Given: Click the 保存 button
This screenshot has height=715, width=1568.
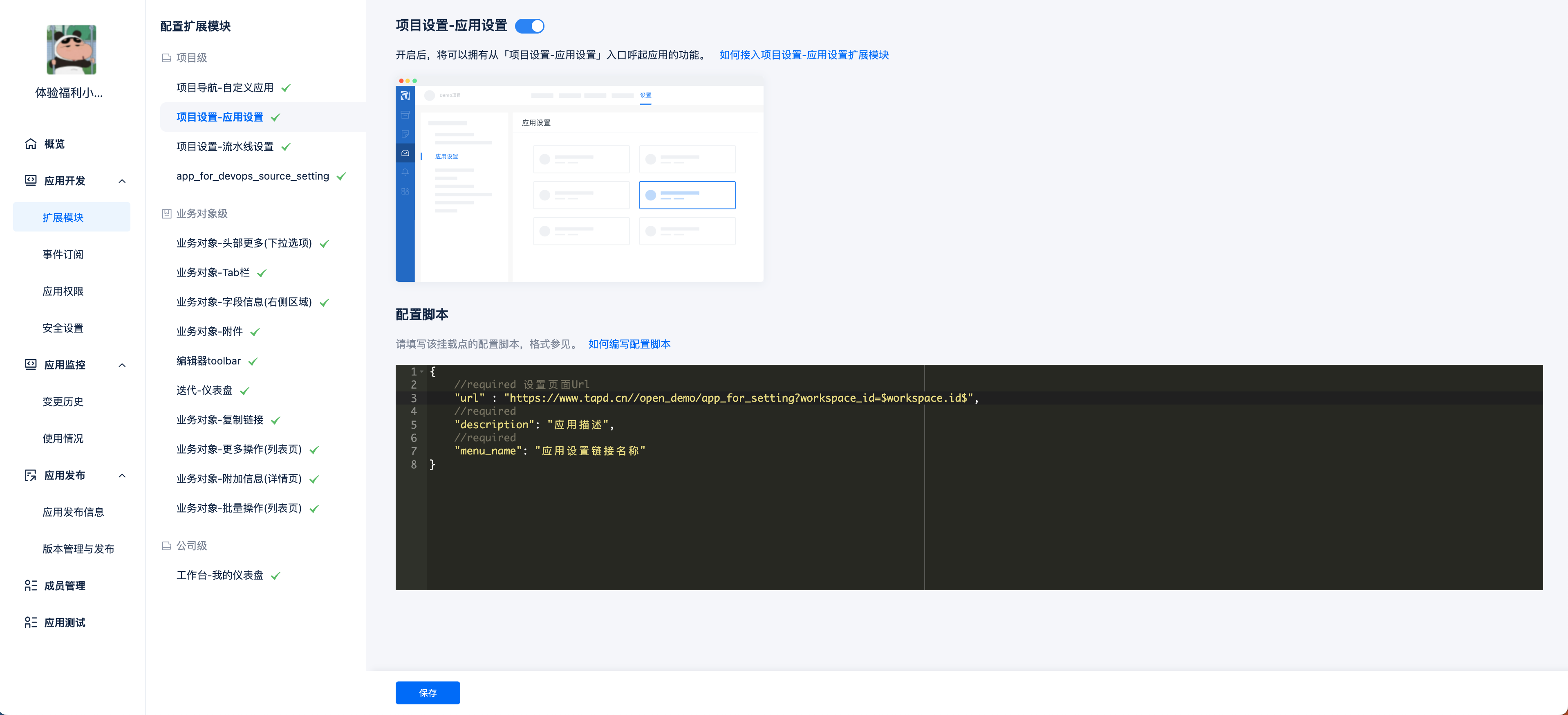Looking at the screenshot, I should click(x=428, y=693).
